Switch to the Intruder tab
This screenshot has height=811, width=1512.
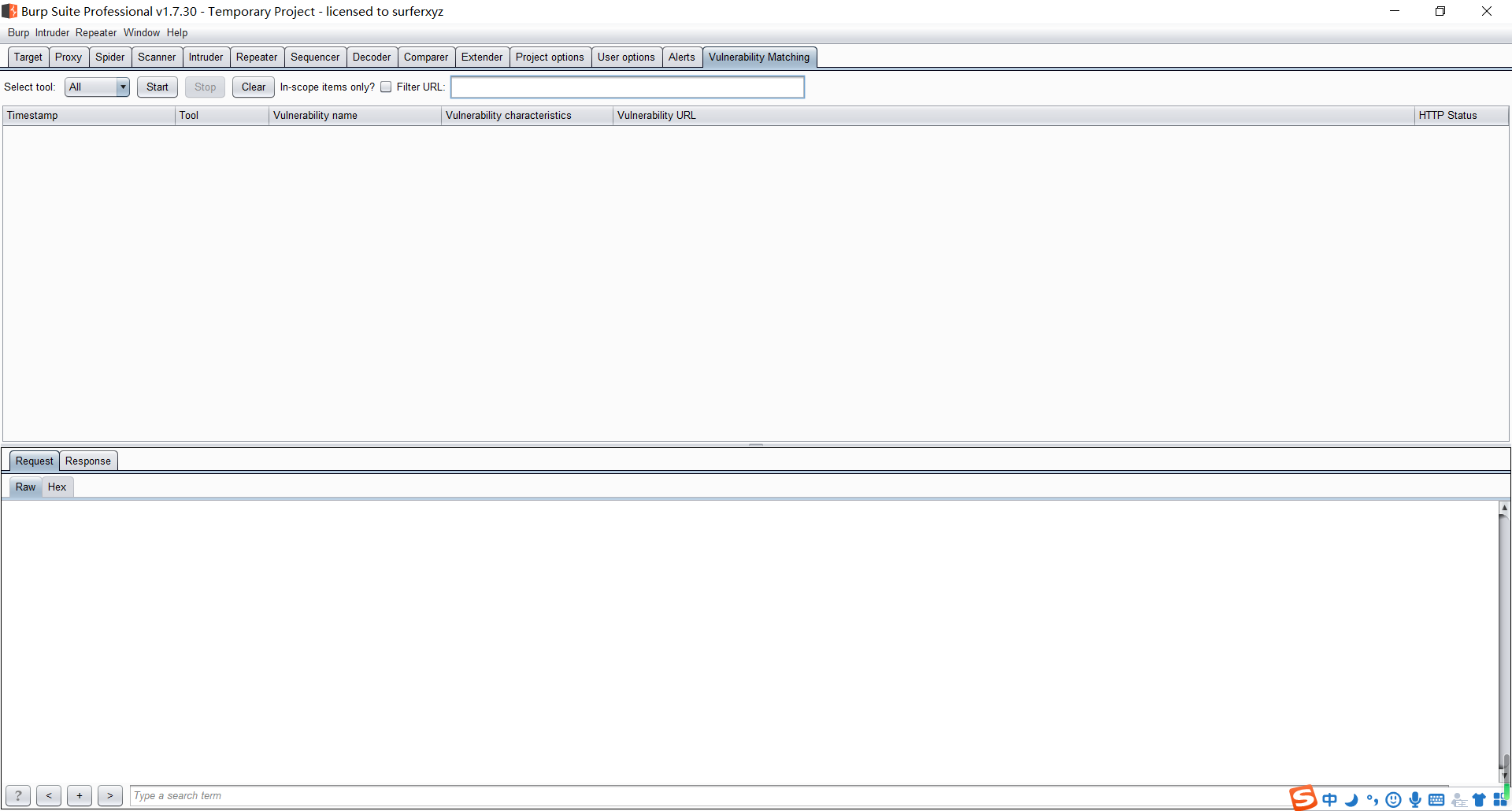pos(206,57)
